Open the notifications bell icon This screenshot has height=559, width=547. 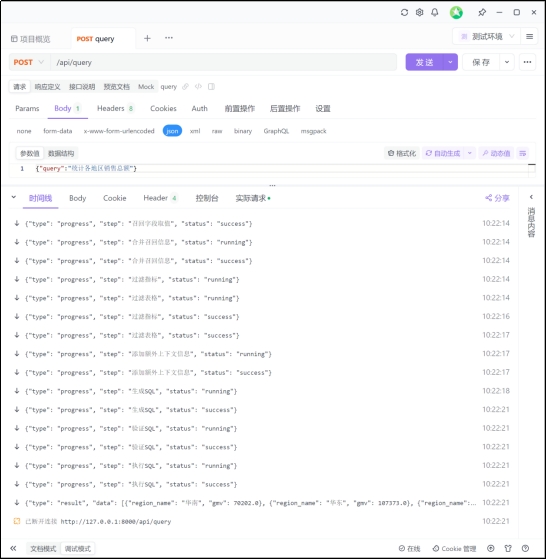pos(435,12)
